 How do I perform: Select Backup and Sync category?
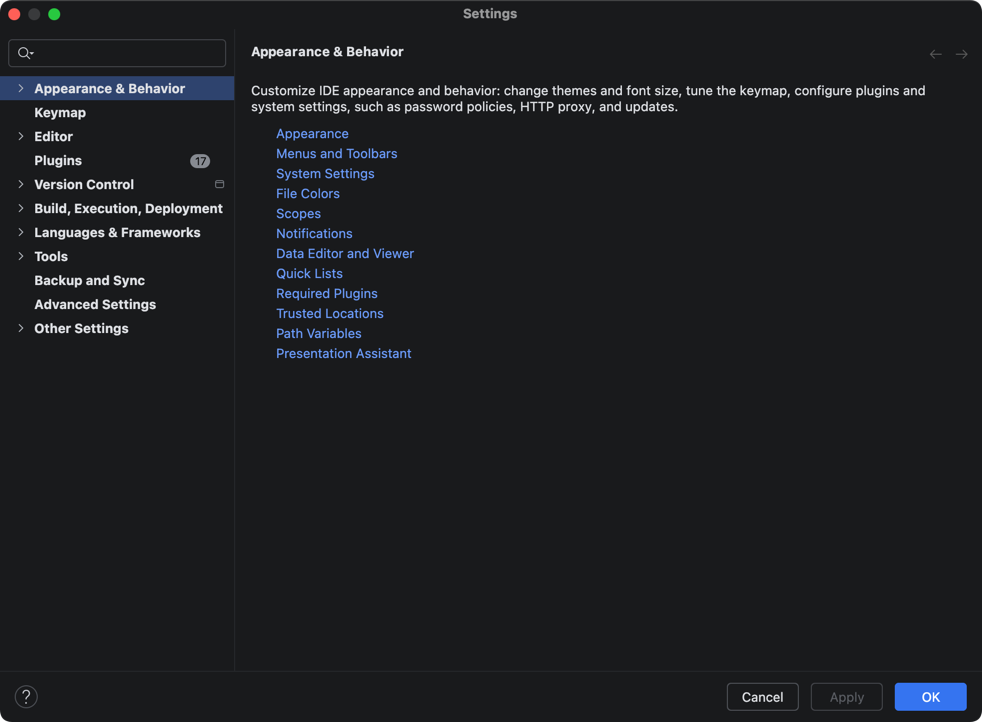point(89,281)
